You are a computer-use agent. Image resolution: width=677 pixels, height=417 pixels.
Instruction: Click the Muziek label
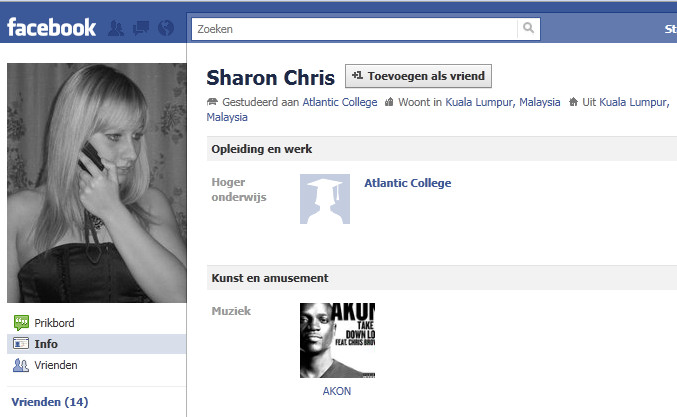[231, 311]
